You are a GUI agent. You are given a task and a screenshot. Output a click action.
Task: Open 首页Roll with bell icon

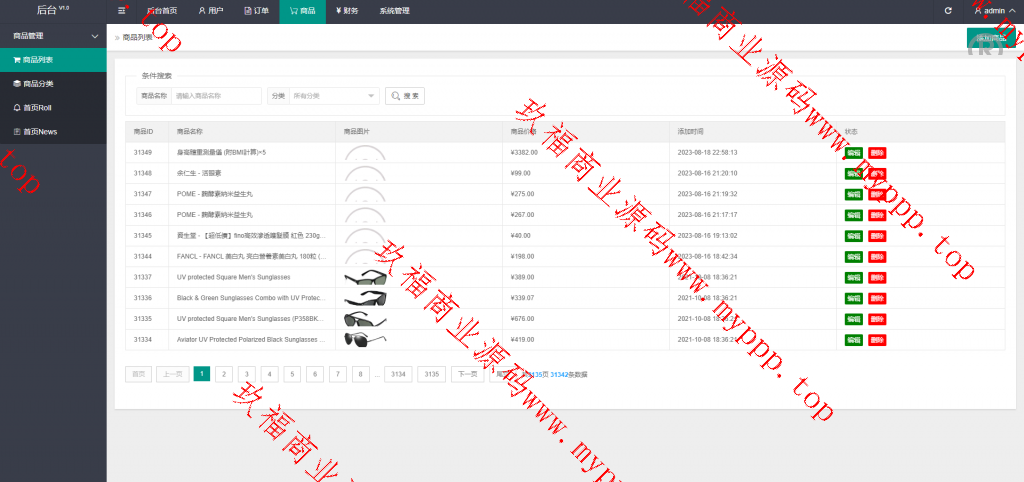point(53,108)
